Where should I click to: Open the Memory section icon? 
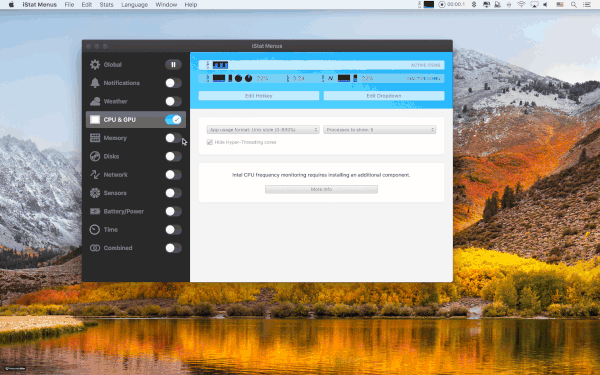point(95,138)
